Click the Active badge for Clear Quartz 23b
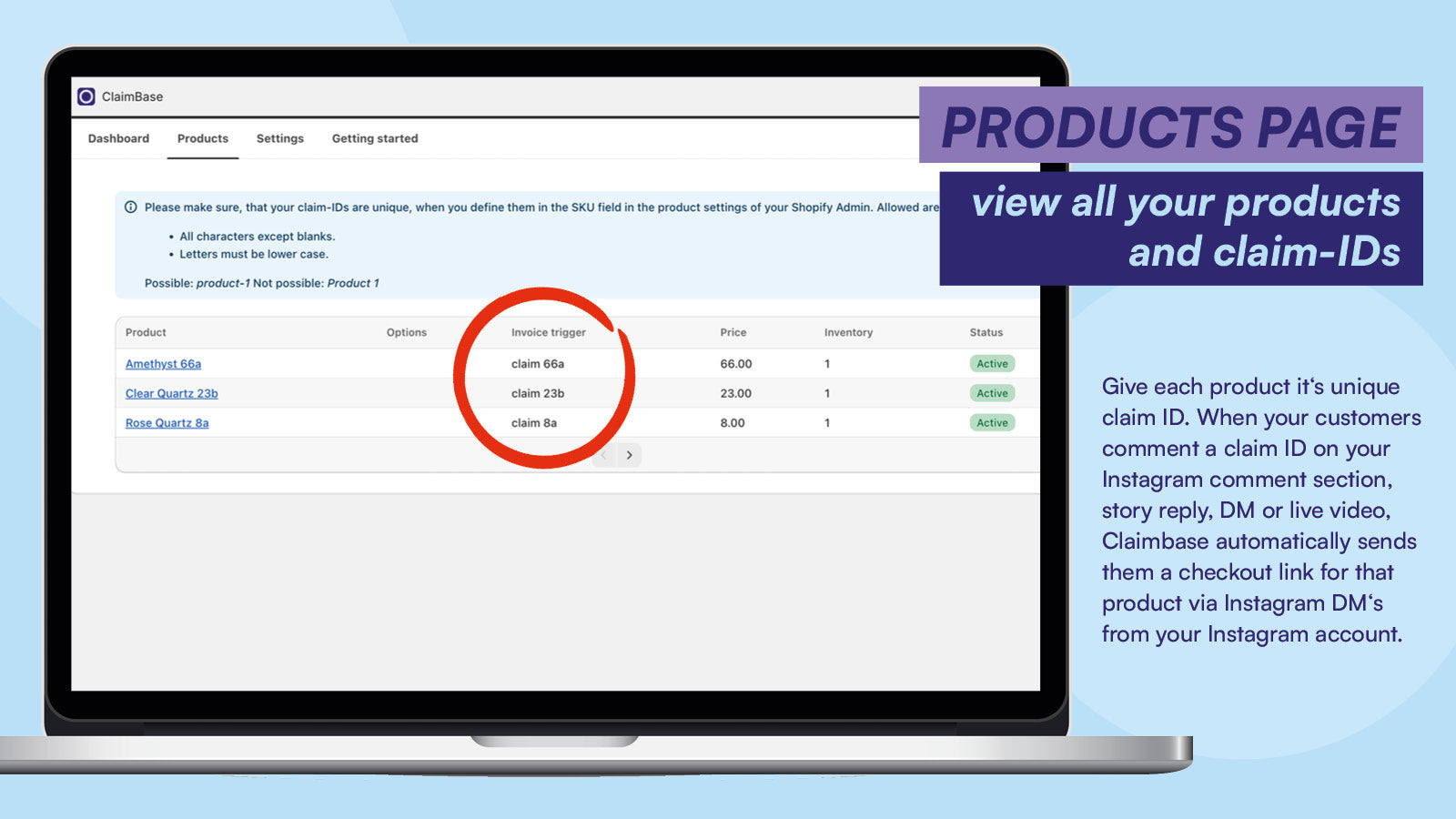Image resolution: width=1456 pixels, height=819 pixels. tap(992, 393)
